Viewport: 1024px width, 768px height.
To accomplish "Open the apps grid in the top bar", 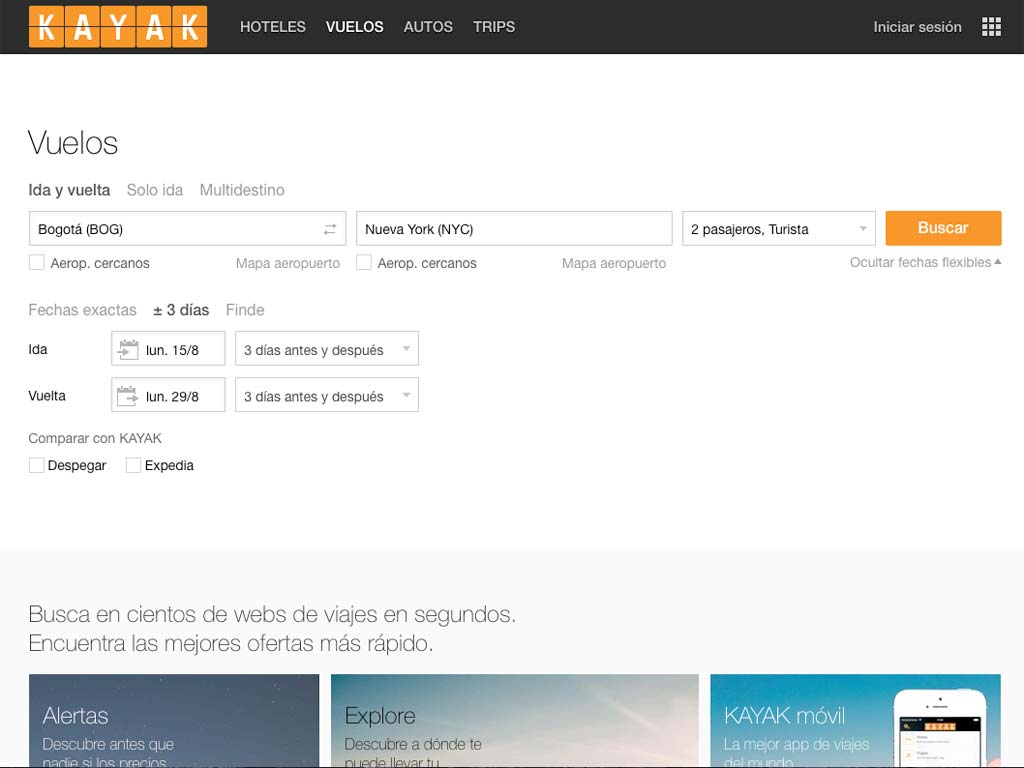I will (991, 25).
